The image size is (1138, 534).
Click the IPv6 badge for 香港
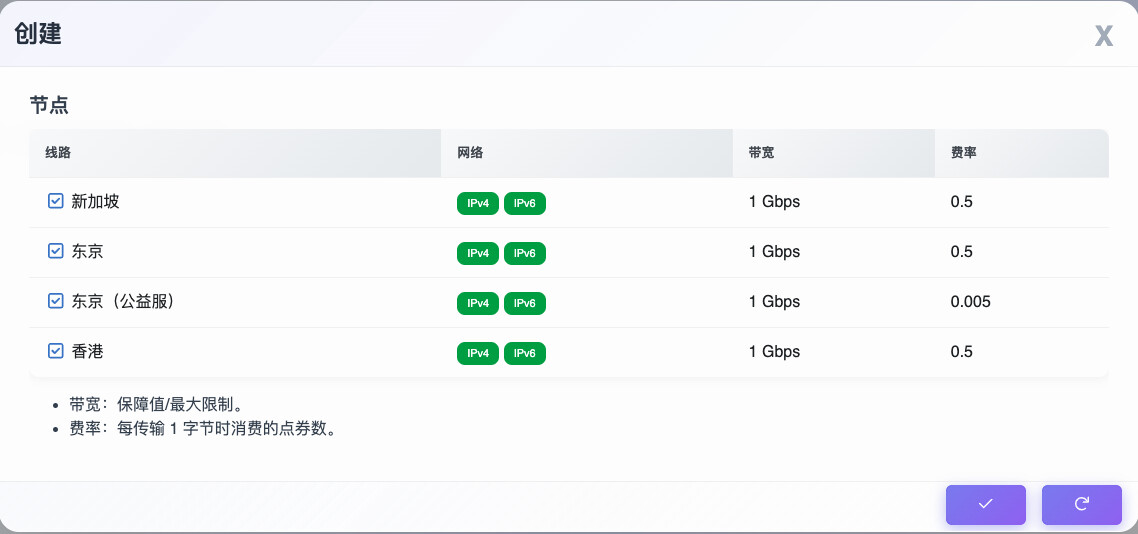[525, 353]
